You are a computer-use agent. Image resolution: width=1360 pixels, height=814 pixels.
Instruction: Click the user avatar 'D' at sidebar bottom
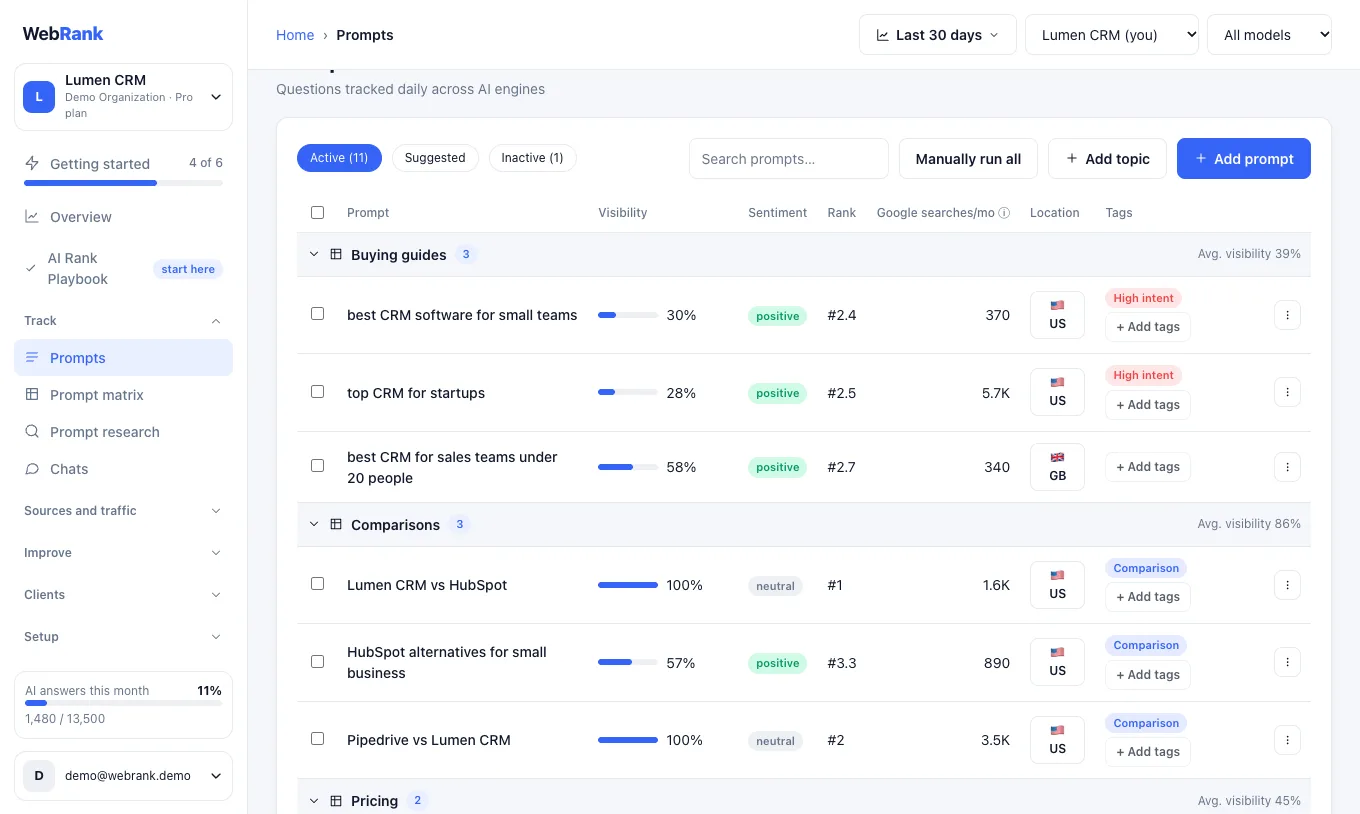click(39, 776)
